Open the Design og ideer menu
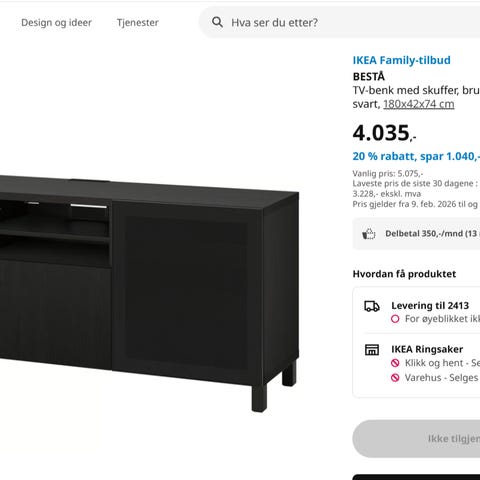 coord(56,22)
